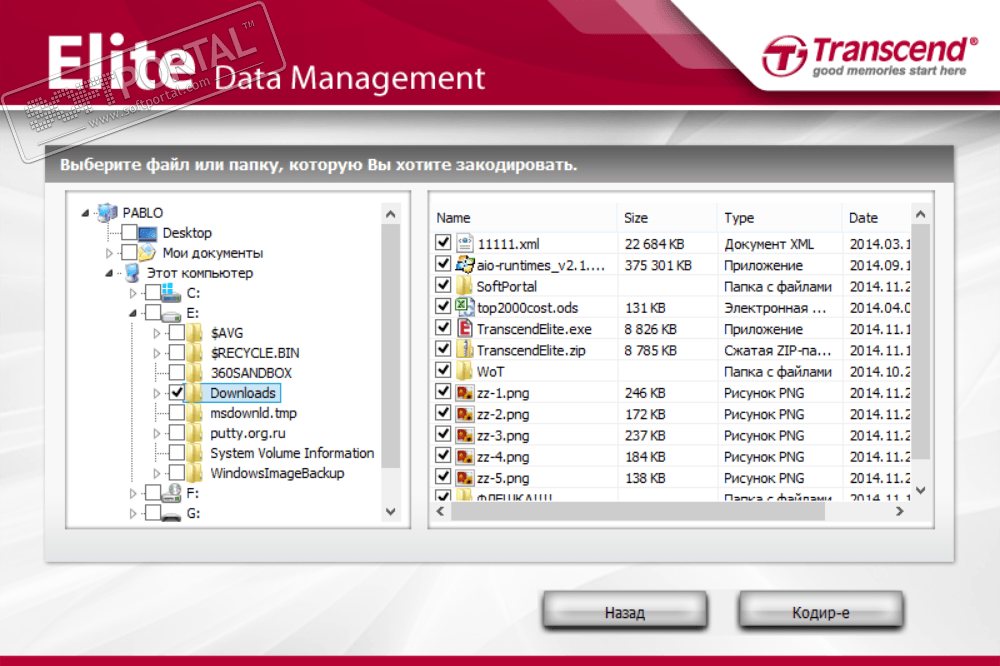Image resolution: width=1000 pixels, height=666 pixels.
Task: Click the msdownld.tmp folder icon
Action: 195,413
